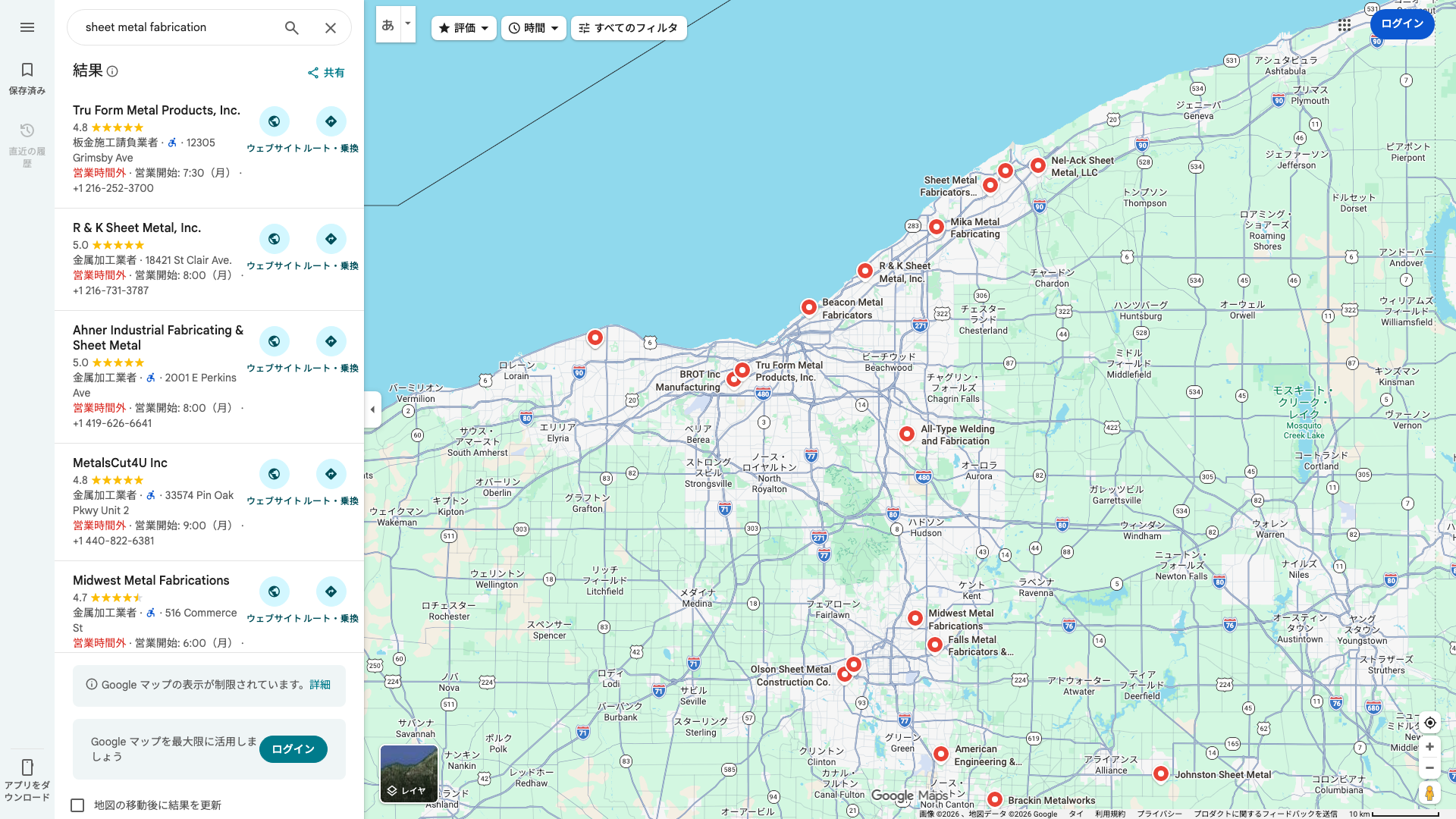Toggle the Layers map view thumbnail
Screen dimensions: 1456x819
pyautogui.click(x=409, y=773)
